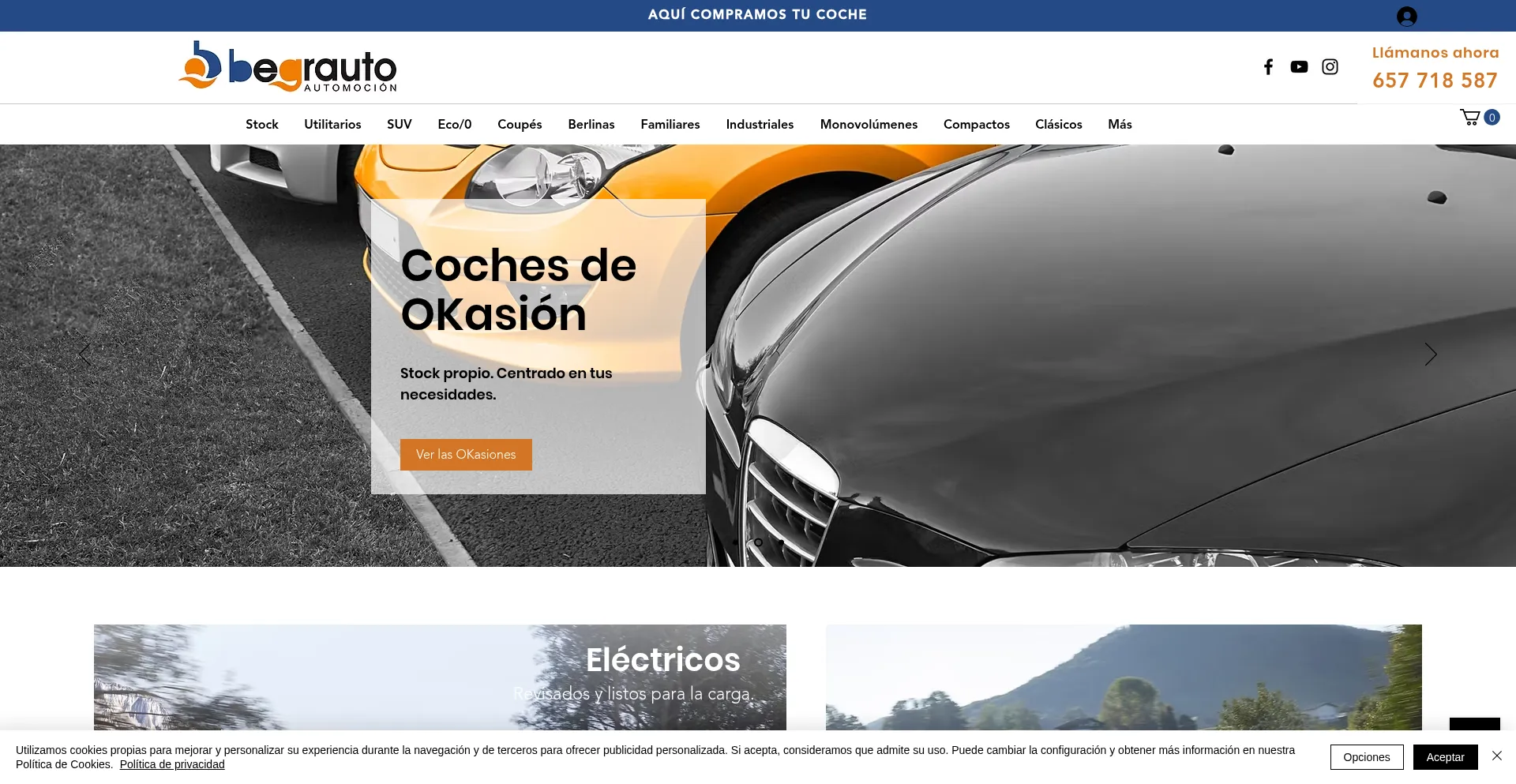Open the Política de privacidad link
The image size is (1516, 784).
tap(172, 764)
